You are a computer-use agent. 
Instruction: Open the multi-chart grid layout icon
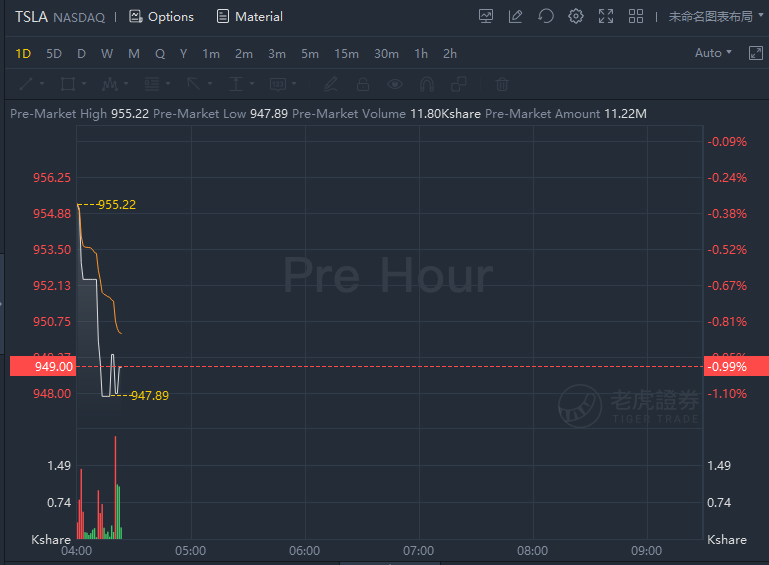636,16
